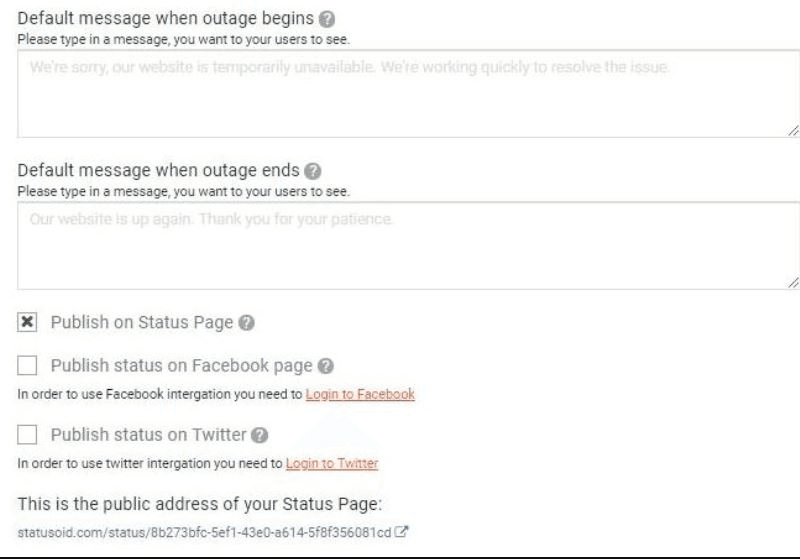Image resolution: width=800 pixels, height=560 pixels.
Task: Uncheck the Publish on Status Page checkbox
Action: [x=27, y=322]
